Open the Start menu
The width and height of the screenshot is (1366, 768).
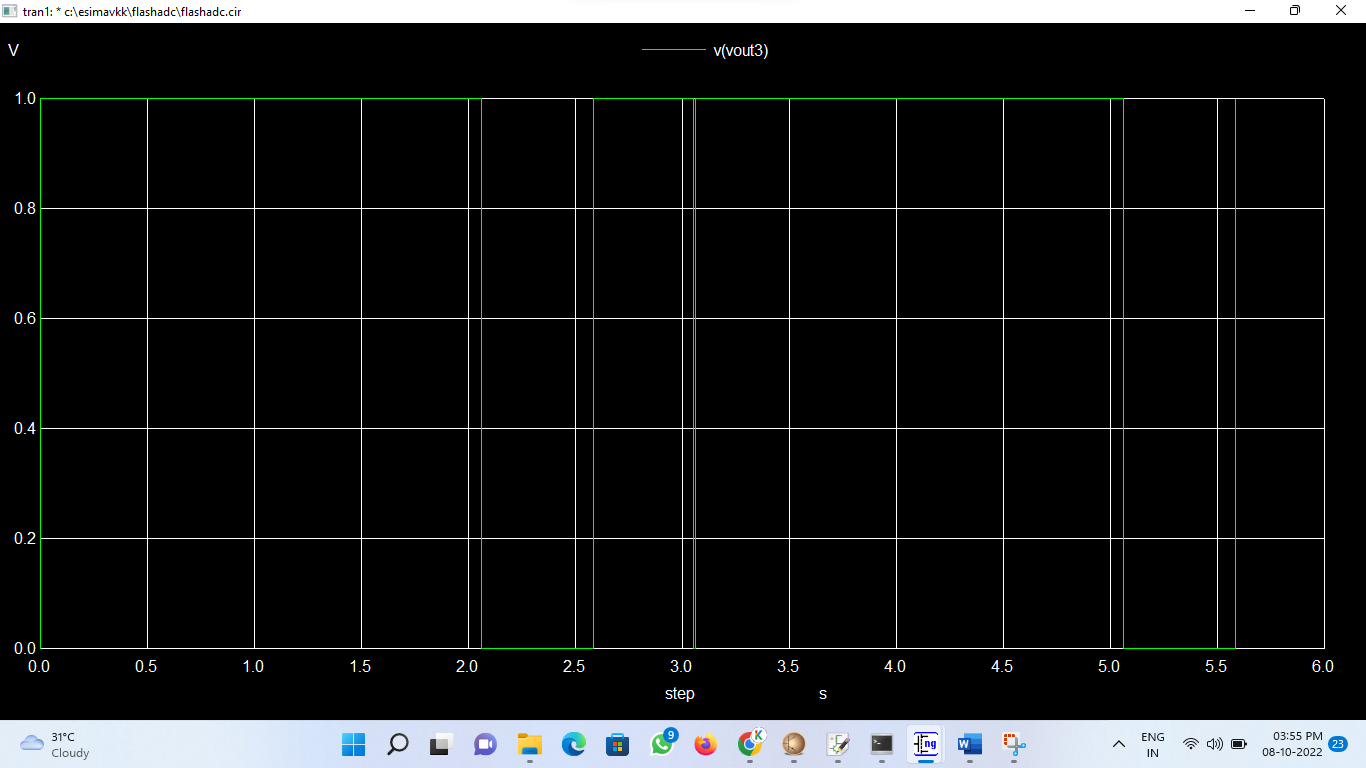[352, 744]
